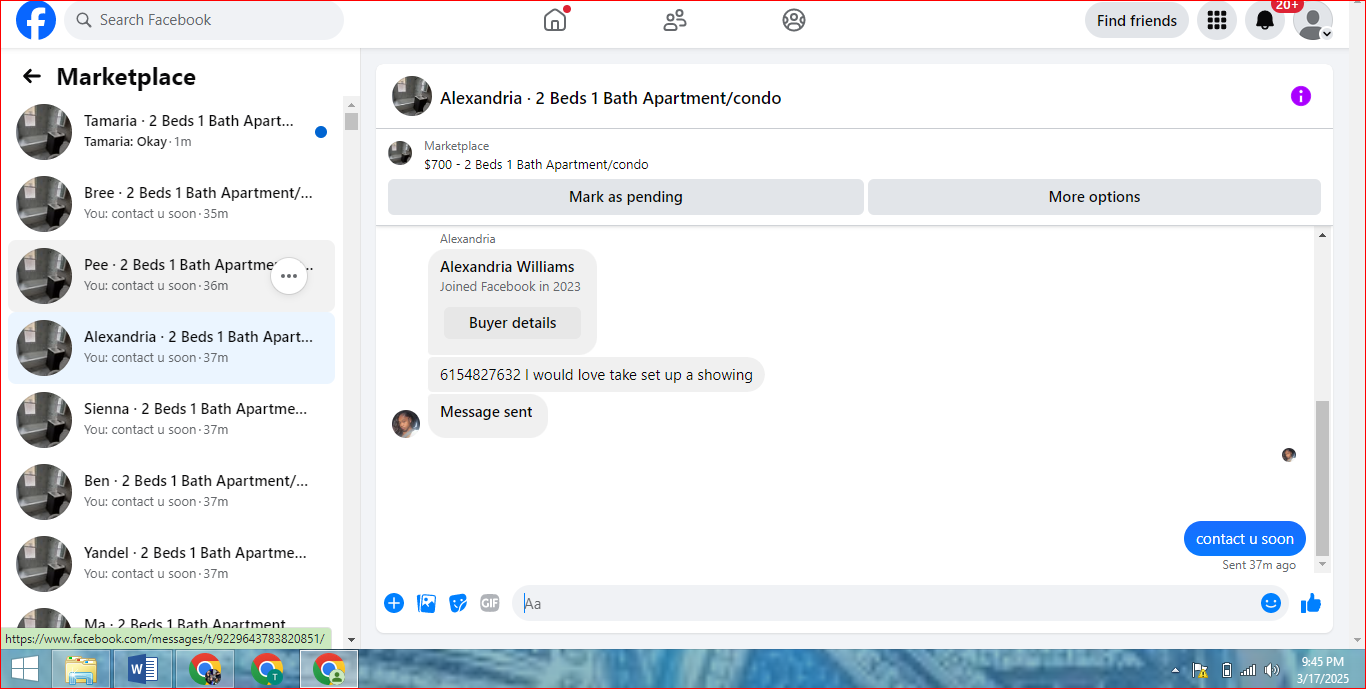The image size is (1366, 689).
Task: Click the volume speaker tray icon
Action: point(1271,670)
